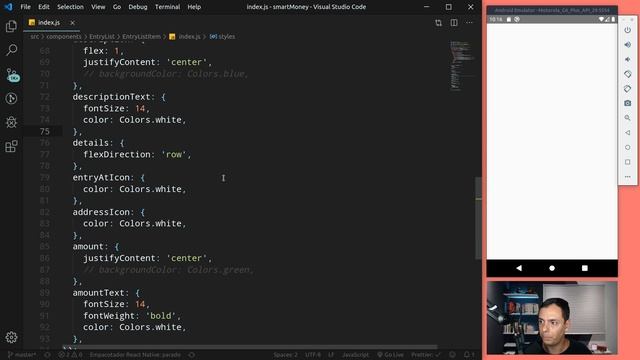Open the Debug menu
This screenshot has height=360, width=640.
click(x=138, y=7)
